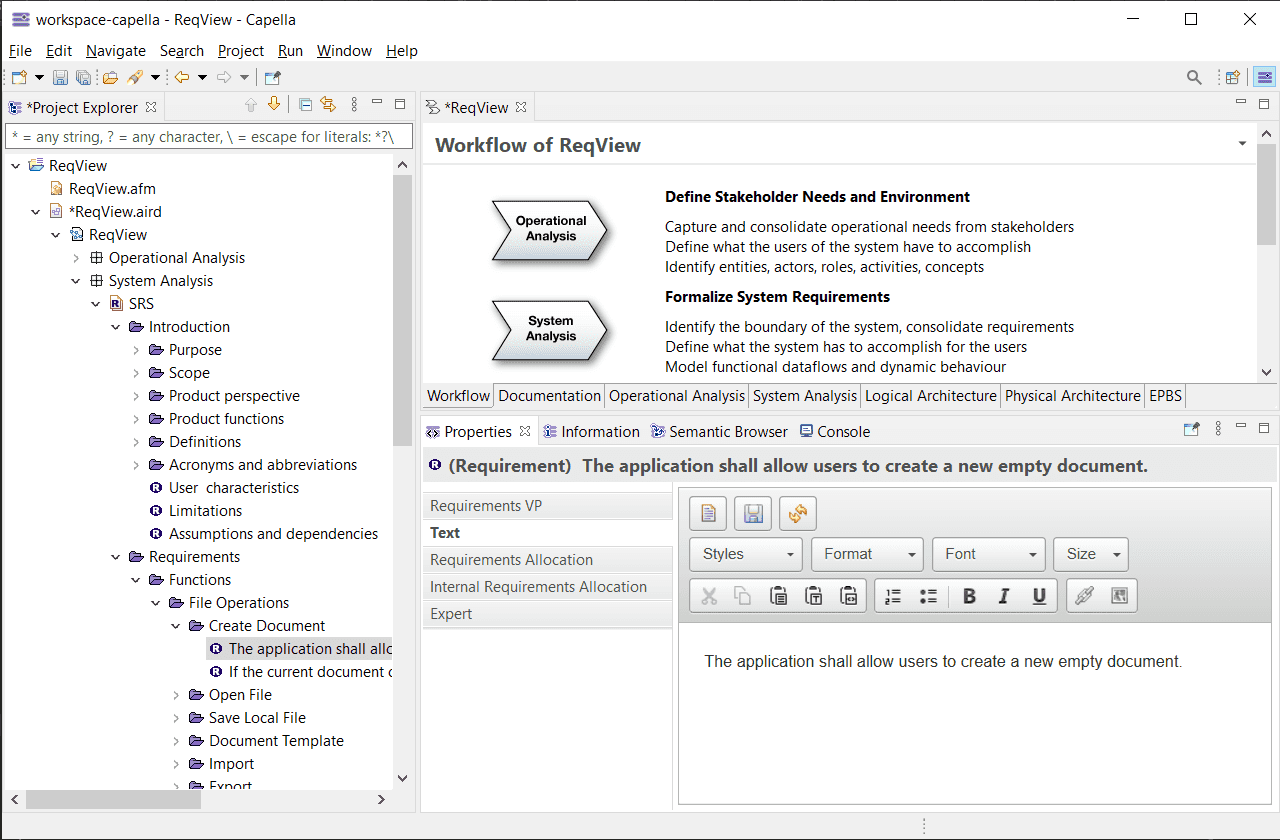Viewport: 1280px width, 840px height.
Task: Open the Styles dropdown
Action: click(x=746, y=554)
